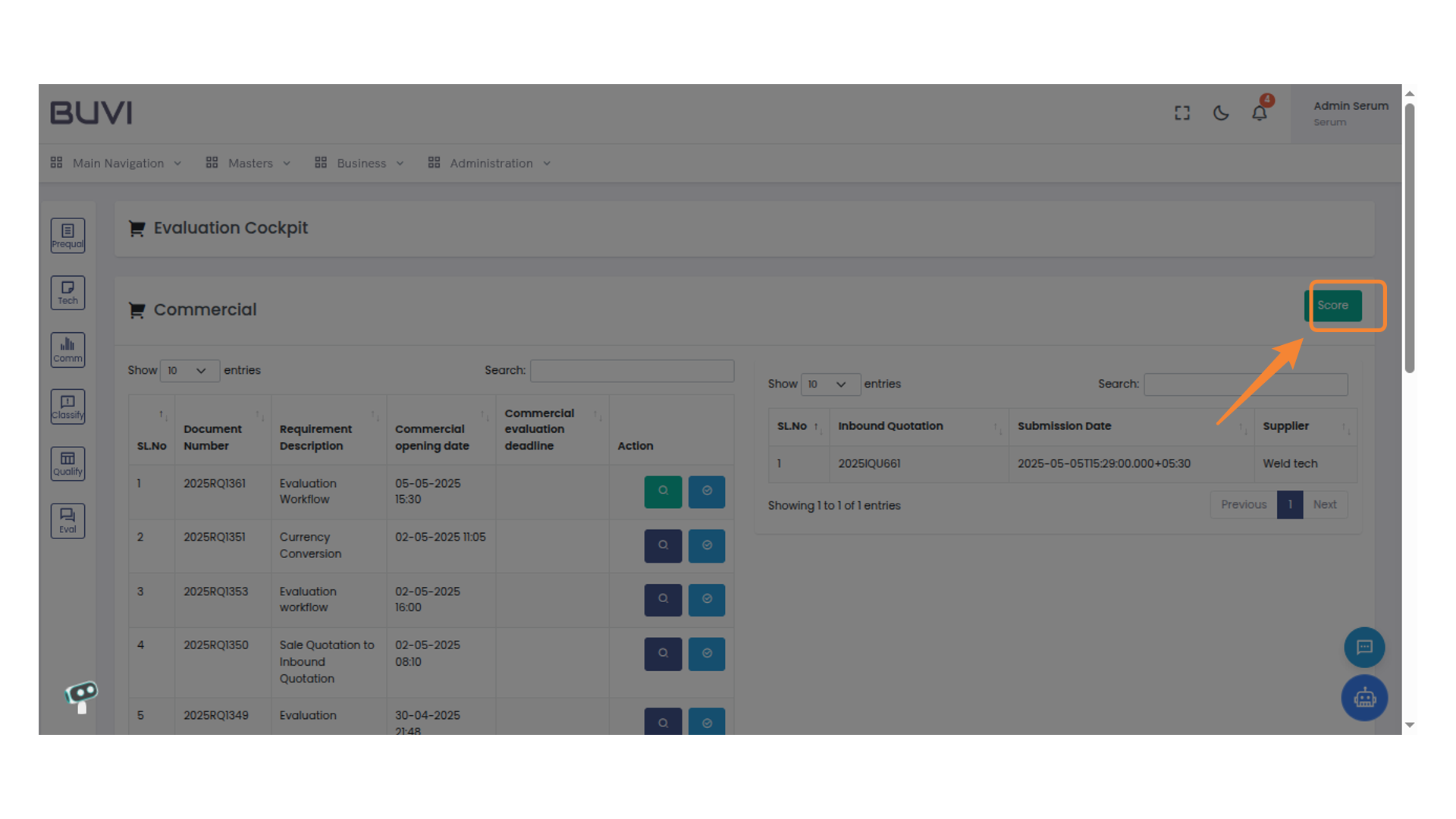Open the chat assistant bubble
This screenshot has height=819, width=1456.
1363,647
